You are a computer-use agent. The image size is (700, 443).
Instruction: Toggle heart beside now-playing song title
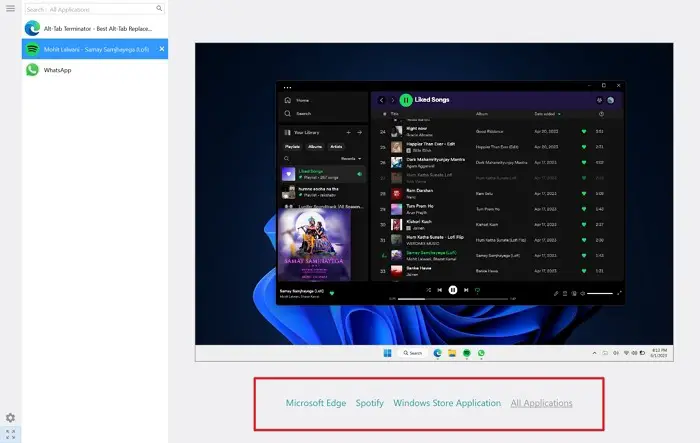[332, 293]
